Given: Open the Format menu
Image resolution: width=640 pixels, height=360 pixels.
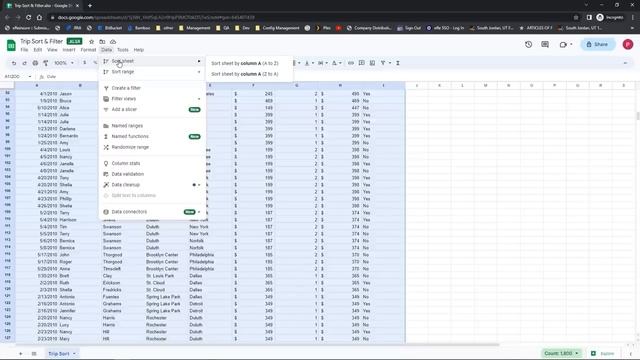Looking at the screenshot, I should 88,50.
